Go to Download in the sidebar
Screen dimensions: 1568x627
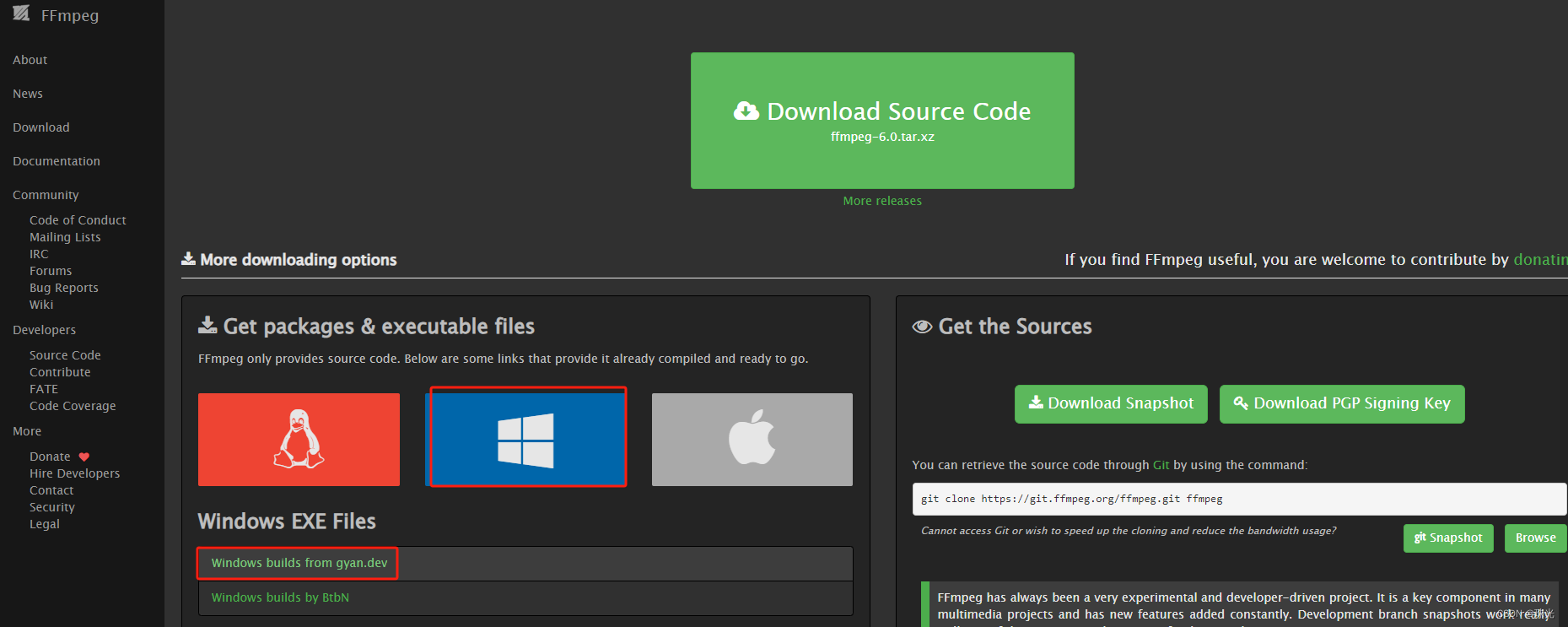tap(41, 127)
